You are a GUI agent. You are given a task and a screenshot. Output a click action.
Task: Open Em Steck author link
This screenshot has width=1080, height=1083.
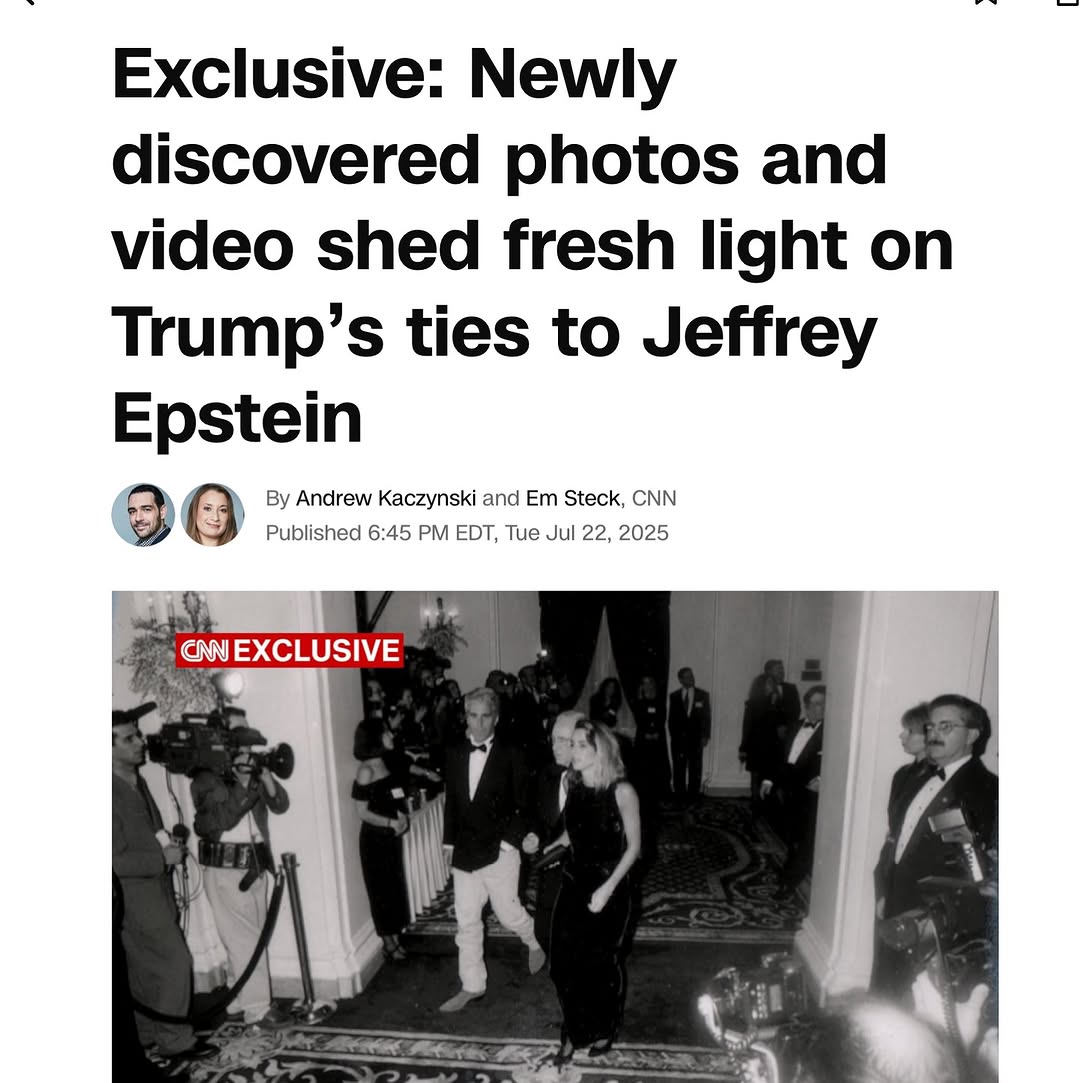(572, 498)
